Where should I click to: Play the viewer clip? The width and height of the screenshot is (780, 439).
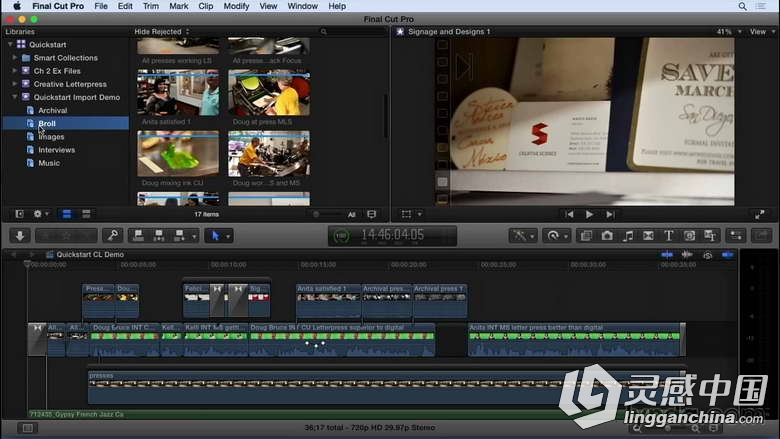[x=589, y=214]
